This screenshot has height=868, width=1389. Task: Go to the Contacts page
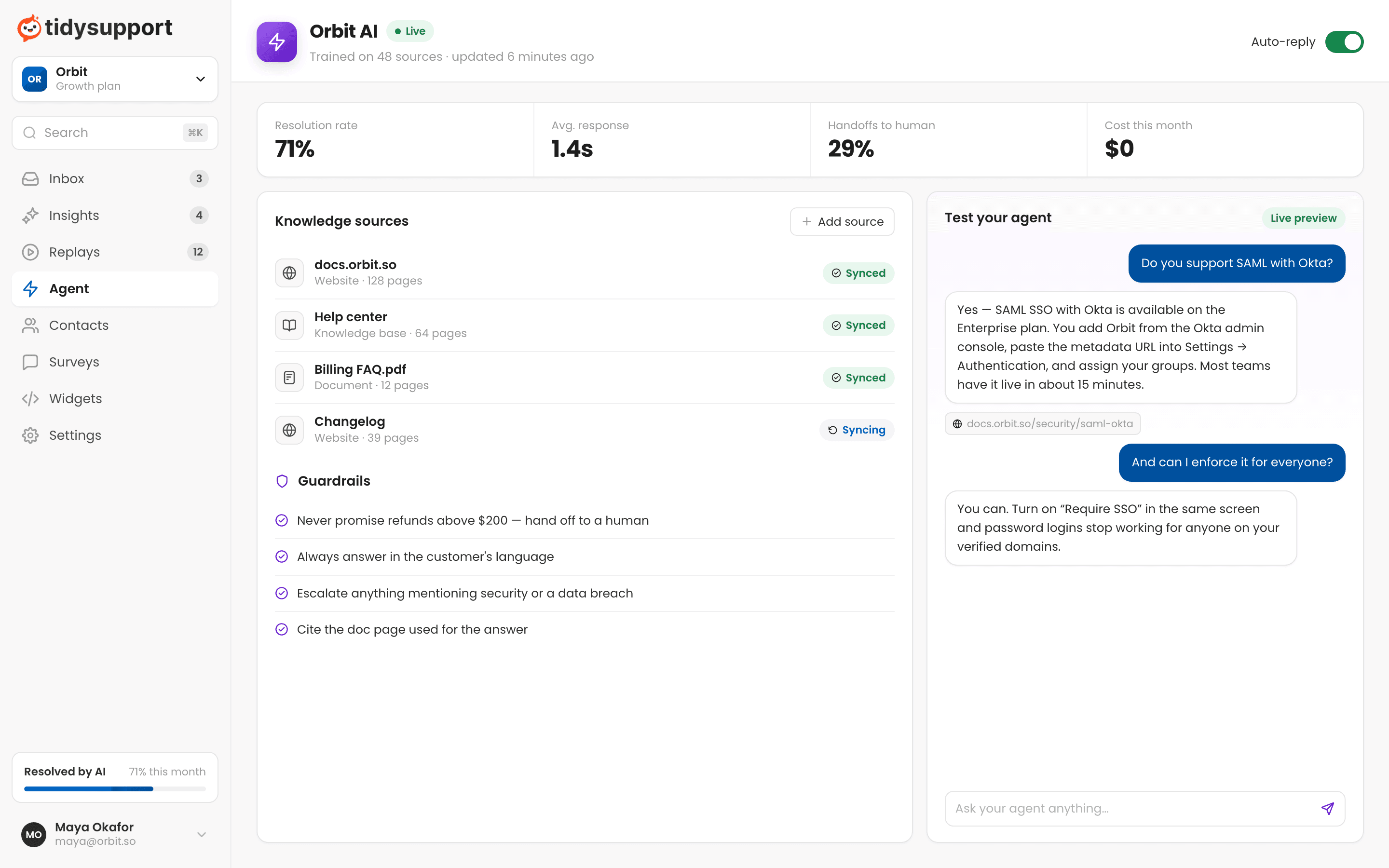[115, 325]
